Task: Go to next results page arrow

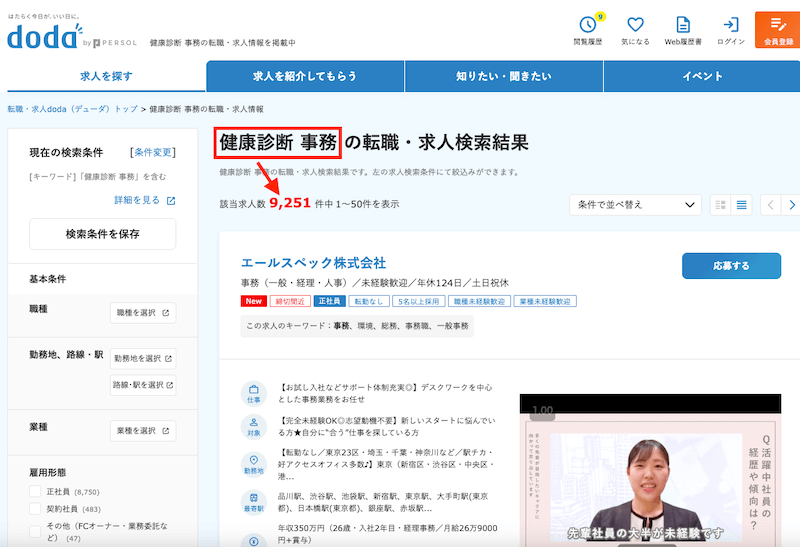Action: tap(791, 205)
